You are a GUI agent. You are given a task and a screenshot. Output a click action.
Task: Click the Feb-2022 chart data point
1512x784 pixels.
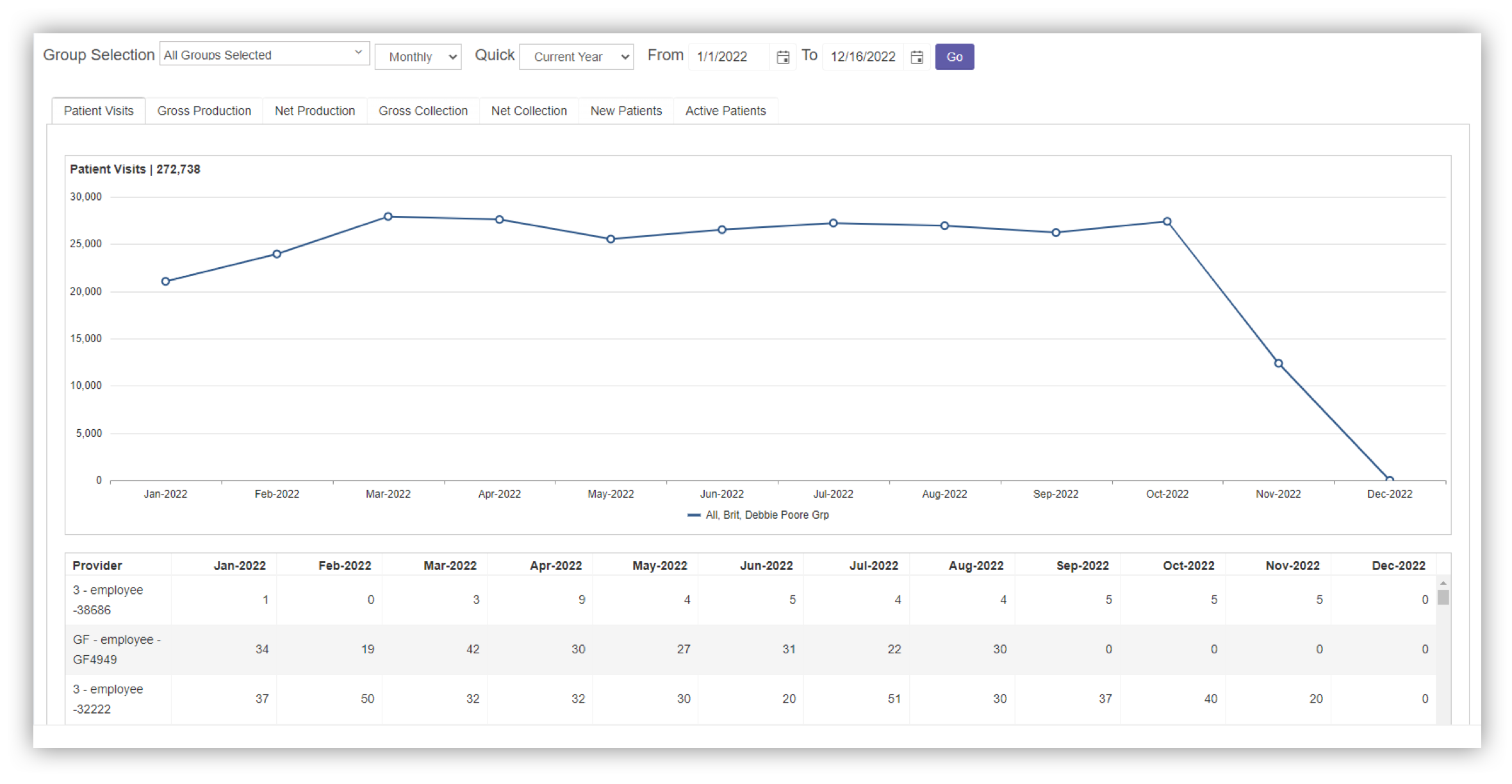(277, 254)
